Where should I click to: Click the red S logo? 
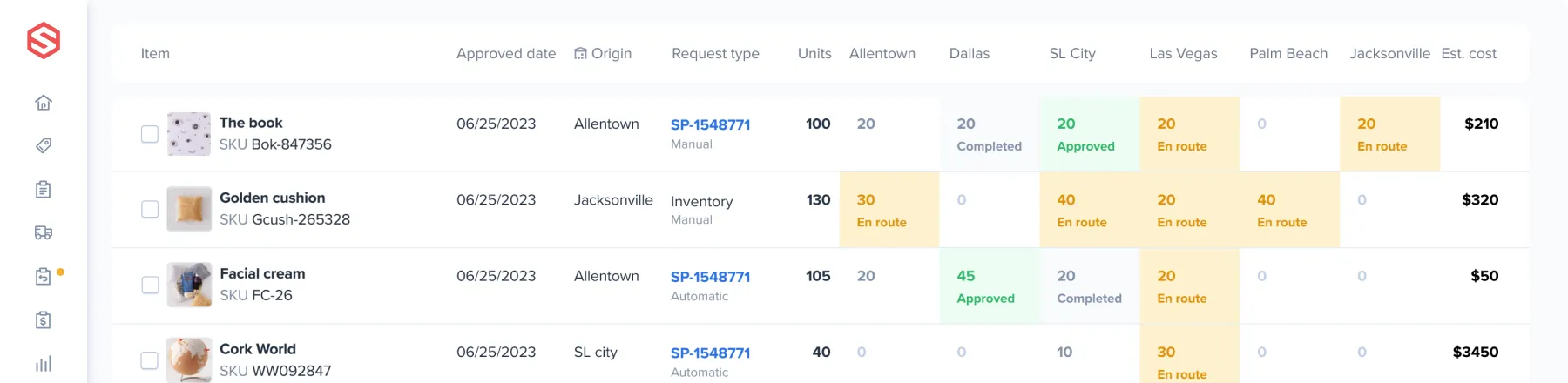(44, 40)
